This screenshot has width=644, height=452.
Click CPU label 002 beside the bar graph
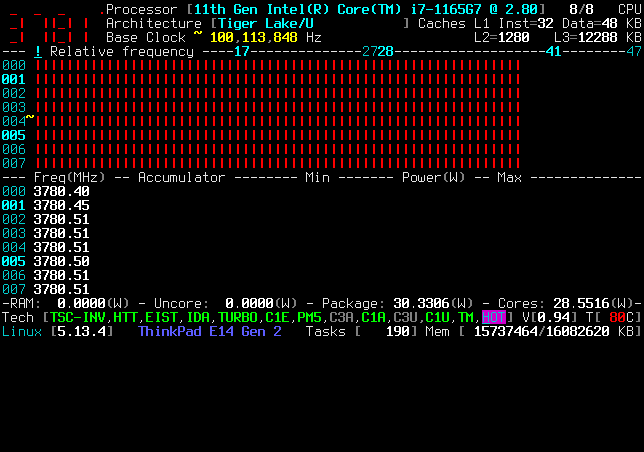point(14,94)
